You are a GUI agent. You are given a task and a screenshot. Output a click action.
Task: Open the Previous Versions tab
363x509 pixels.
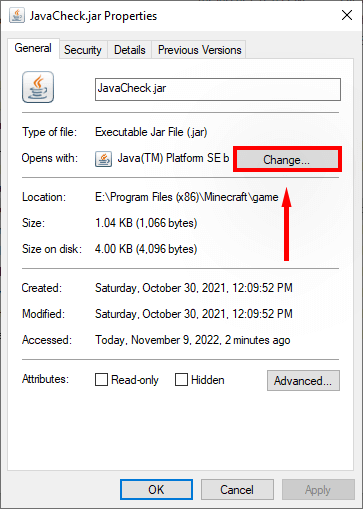pos(199,50)
